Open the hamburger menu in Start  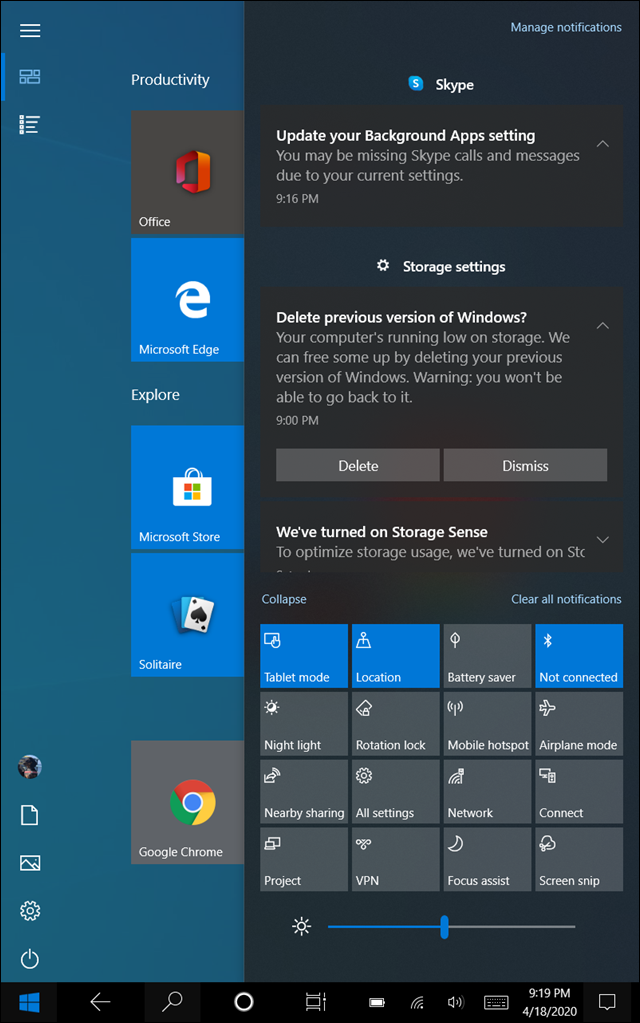[30, 31]
